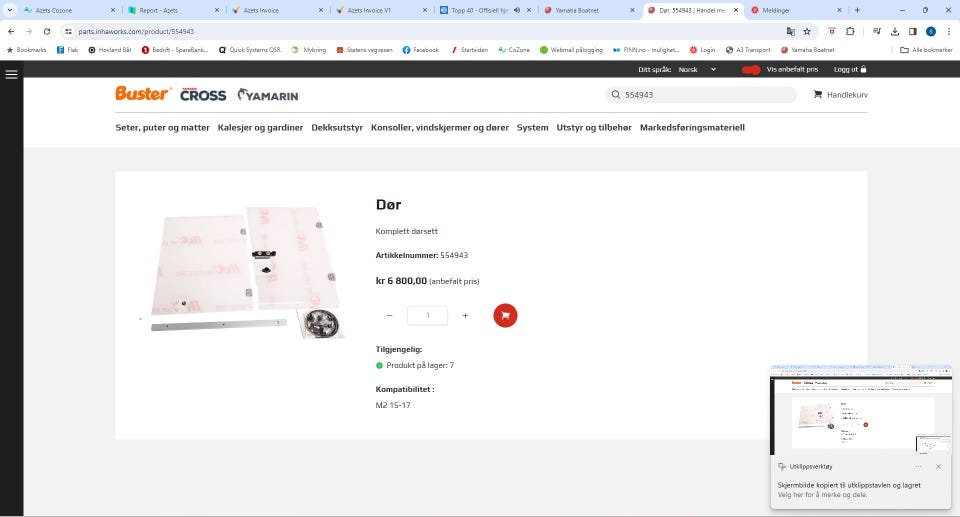Click the Yamarin brand logo
This screenshot has width=960, height=517.
pyautogui.click(x=268, y=95)
